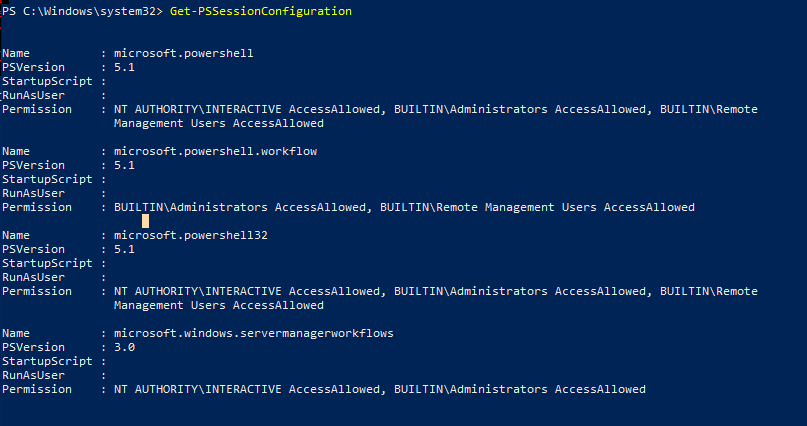Click the microsoft.windows.servermanagerworkflows name value
The width and height of the screenshot is (807, 426).
pos(254,333)
